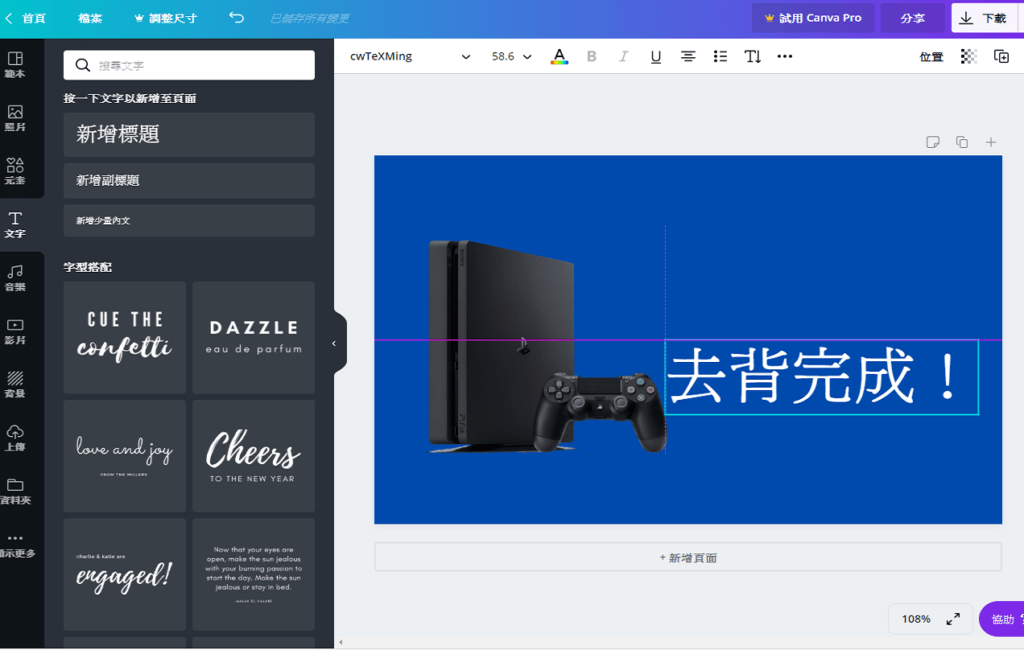This screenshot has height=650, width=1024.
Task: Select the love and joy font combination
Action: pos(125,456)
